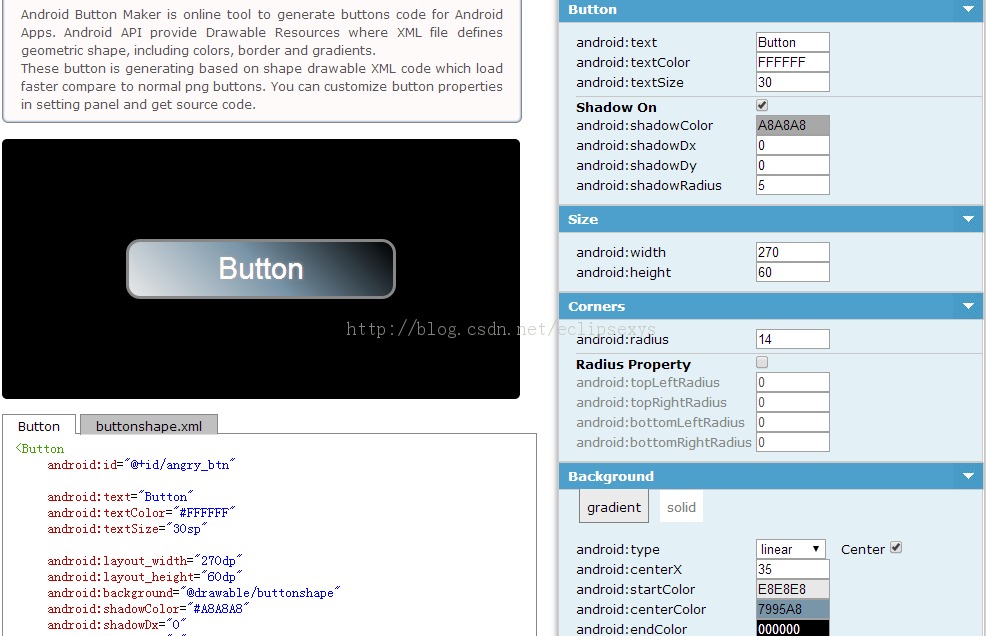Click the android:text input field

tap(792, 42)
